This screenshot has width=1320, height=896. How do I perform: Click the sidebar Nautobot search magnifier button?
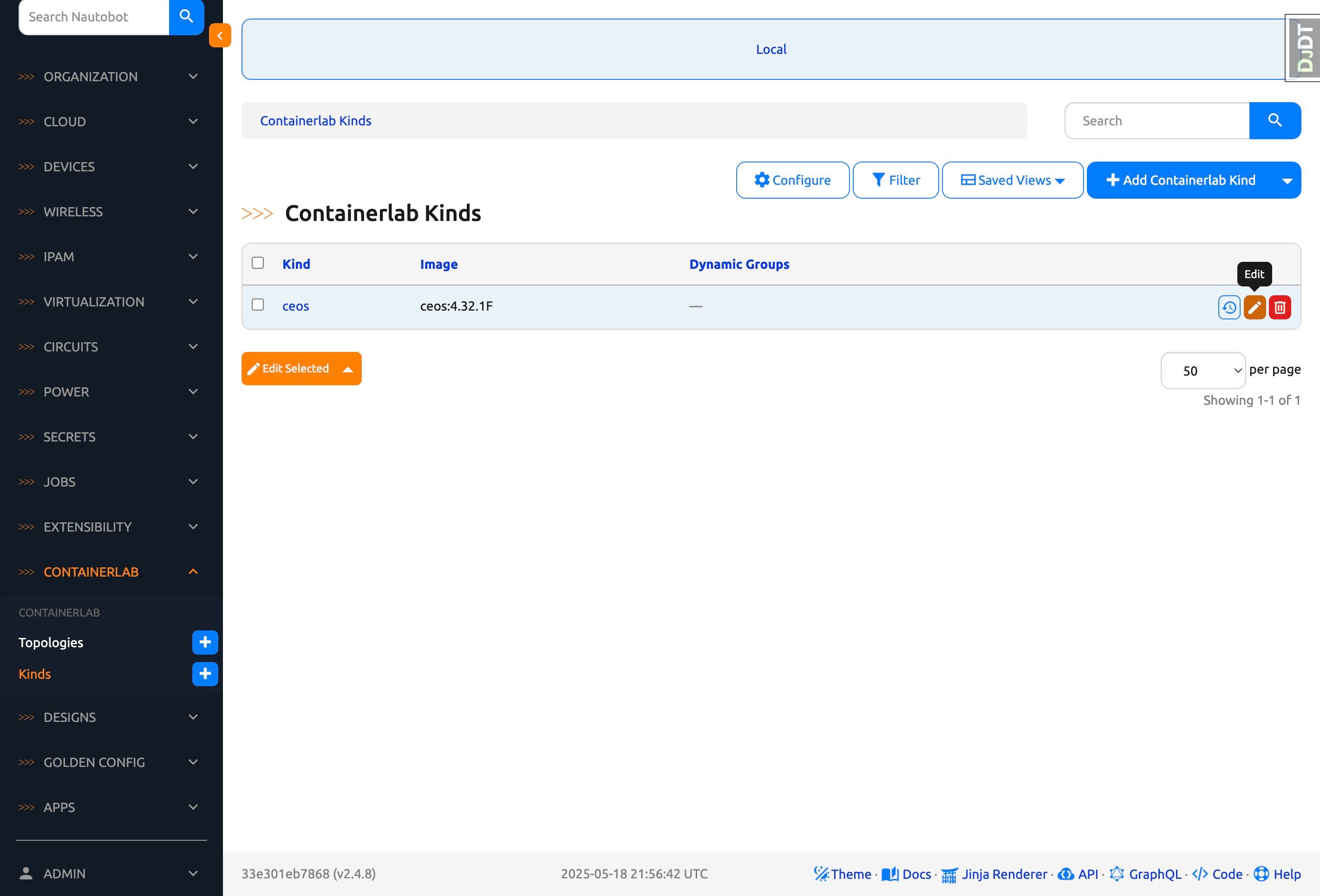(x=186, y=16)
